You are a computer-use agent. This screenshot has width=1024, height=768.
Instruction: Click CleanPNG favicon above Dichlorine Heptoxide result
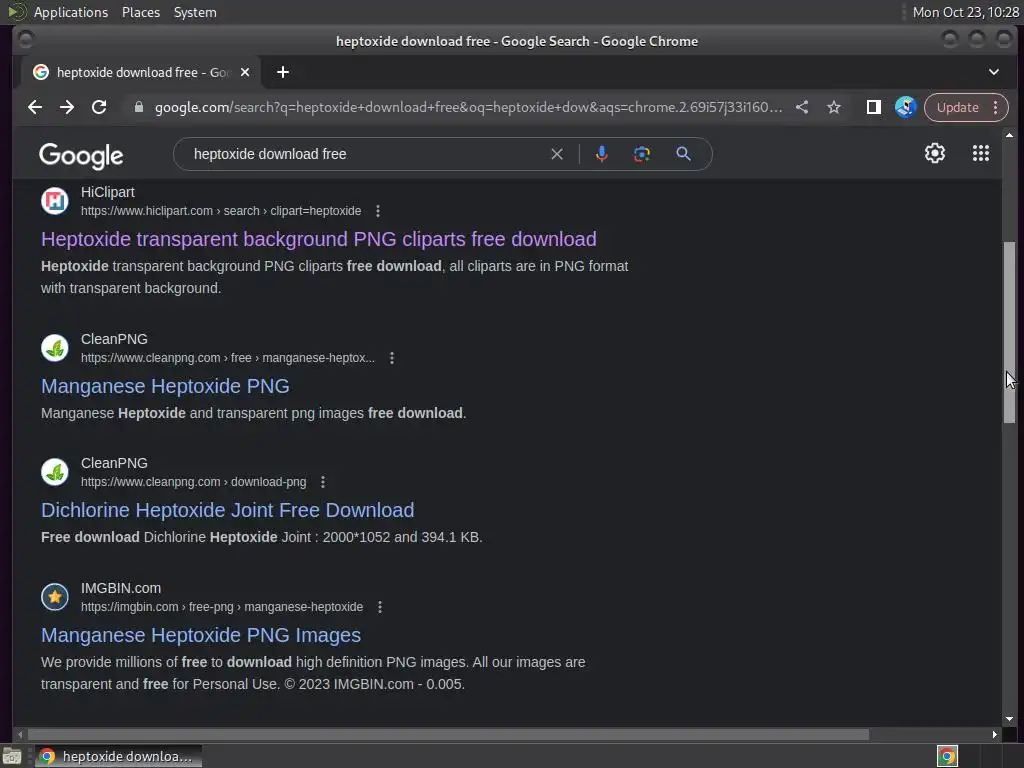click(55, 472)
